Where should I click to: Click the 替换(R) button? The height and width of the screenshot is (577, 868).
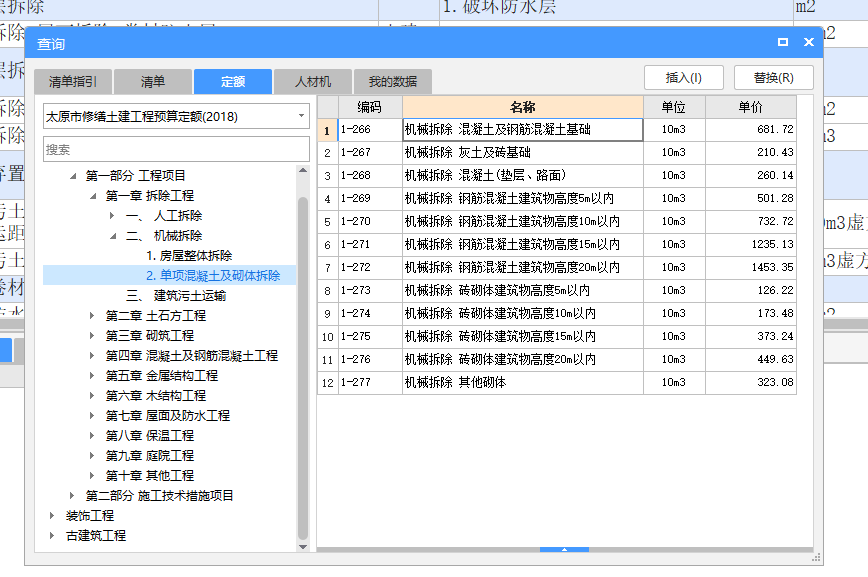coord(773,78)
